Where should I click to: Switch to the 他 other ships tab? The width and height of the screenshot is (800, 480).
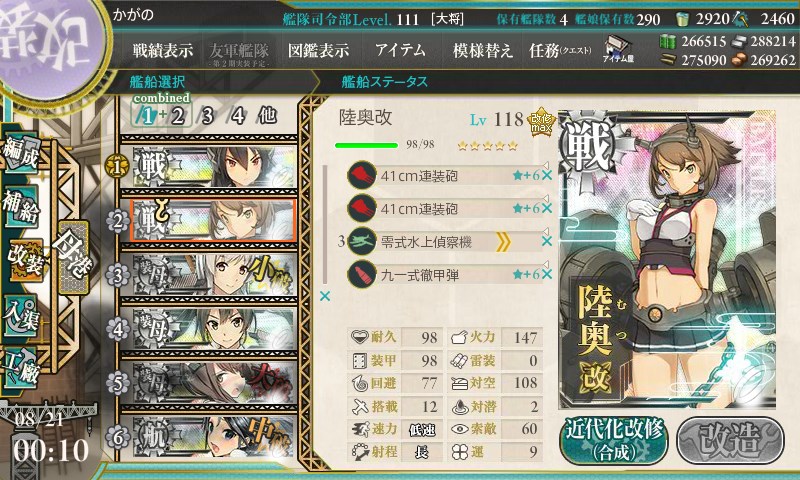(267, 116)
